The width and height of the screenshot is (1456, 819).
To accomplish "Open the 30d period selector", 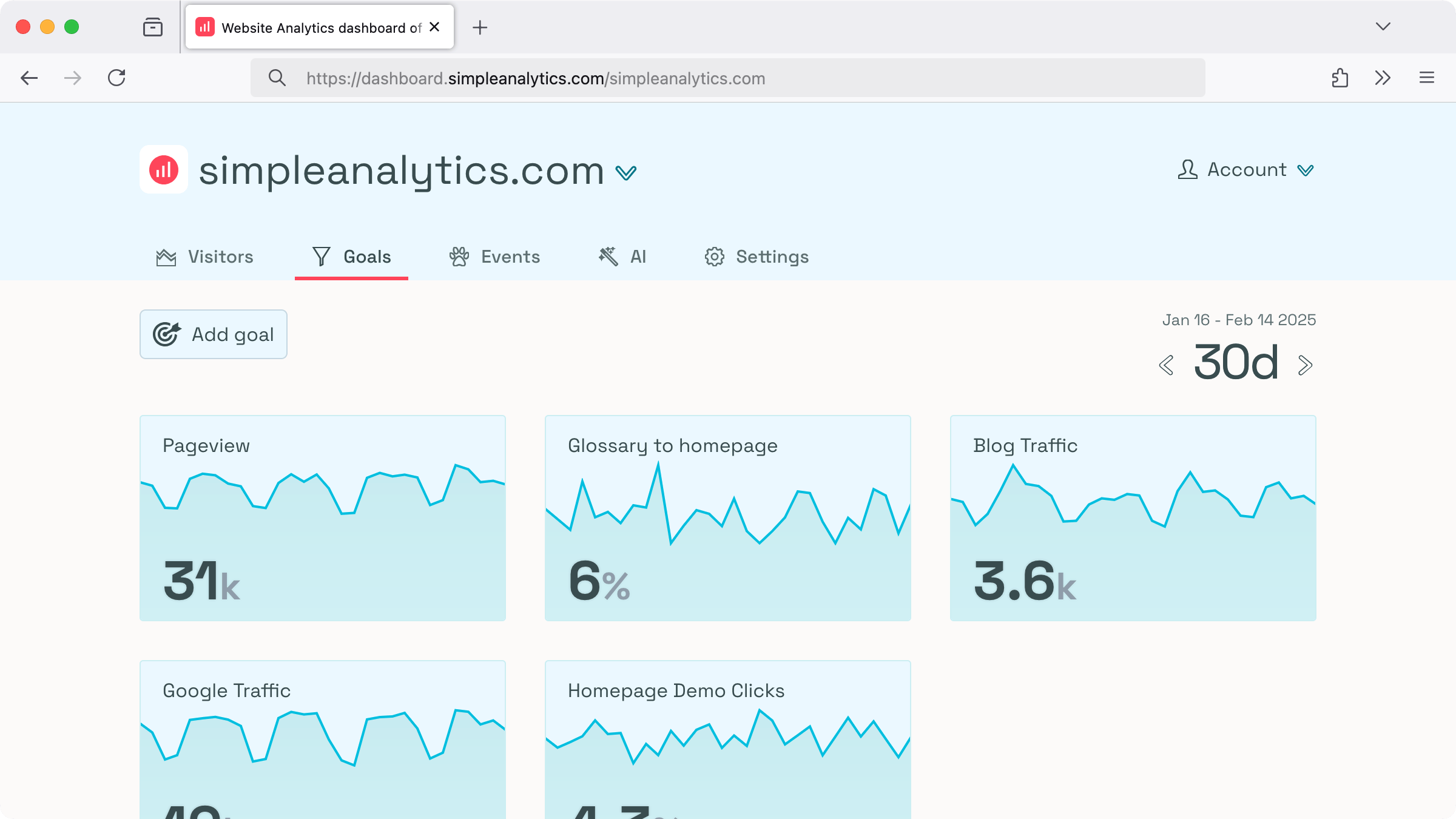I will (1236, 363).
